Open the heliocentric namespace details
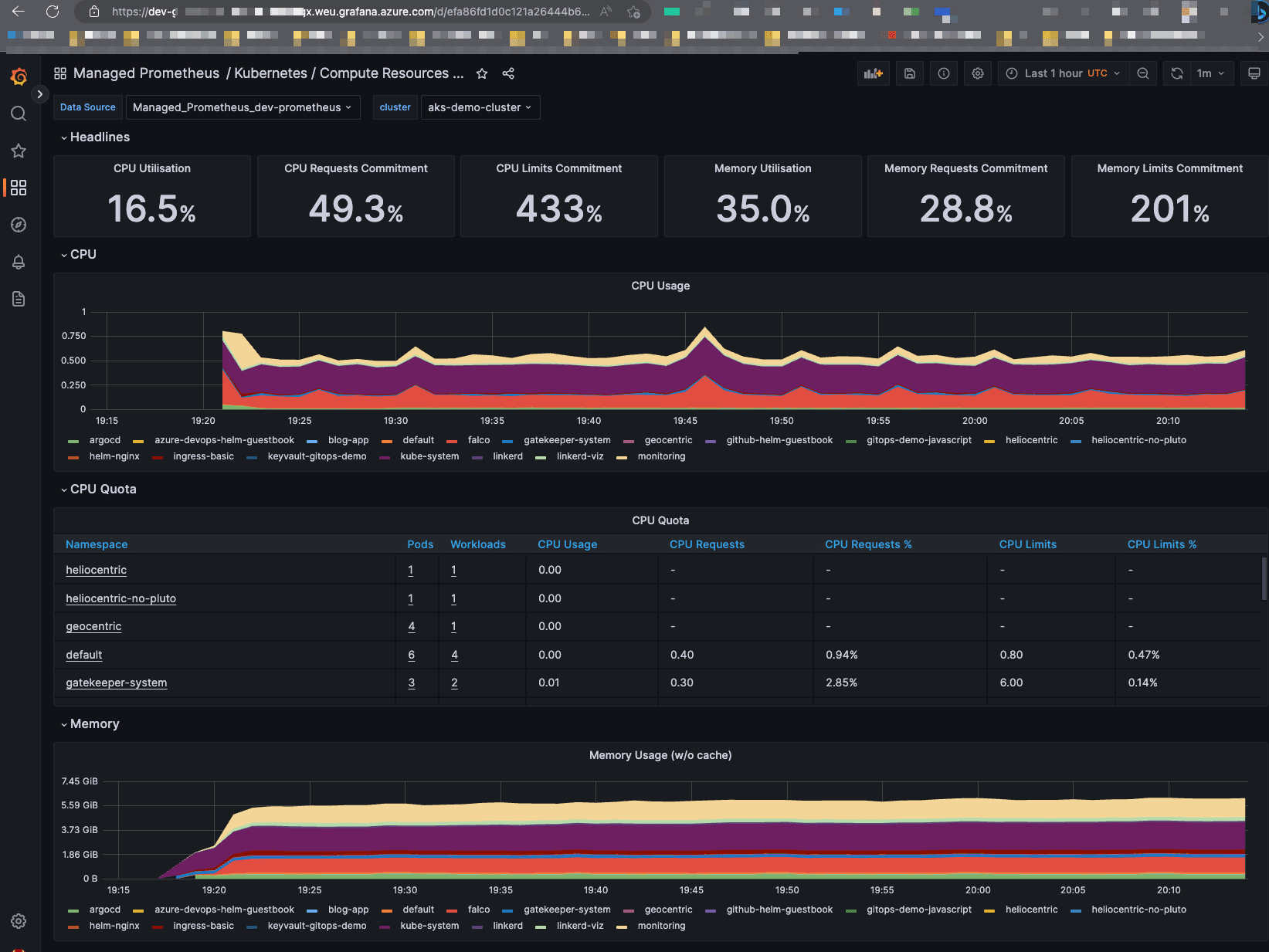The width and height of the screenshot is (1269, 952). (x=96, y=570)
